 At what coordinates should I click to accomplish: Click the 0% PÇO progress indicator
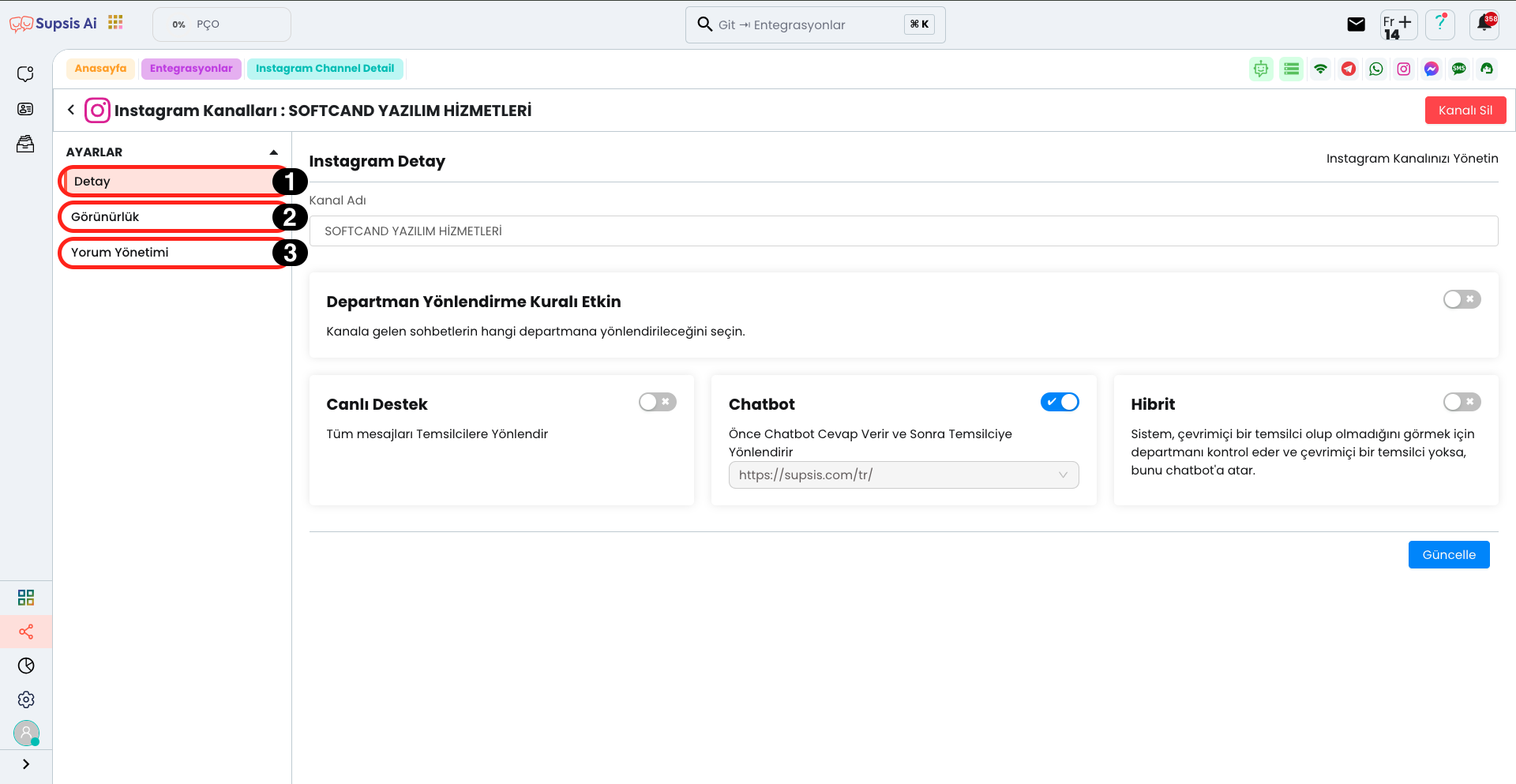click(x=222, y=24)
